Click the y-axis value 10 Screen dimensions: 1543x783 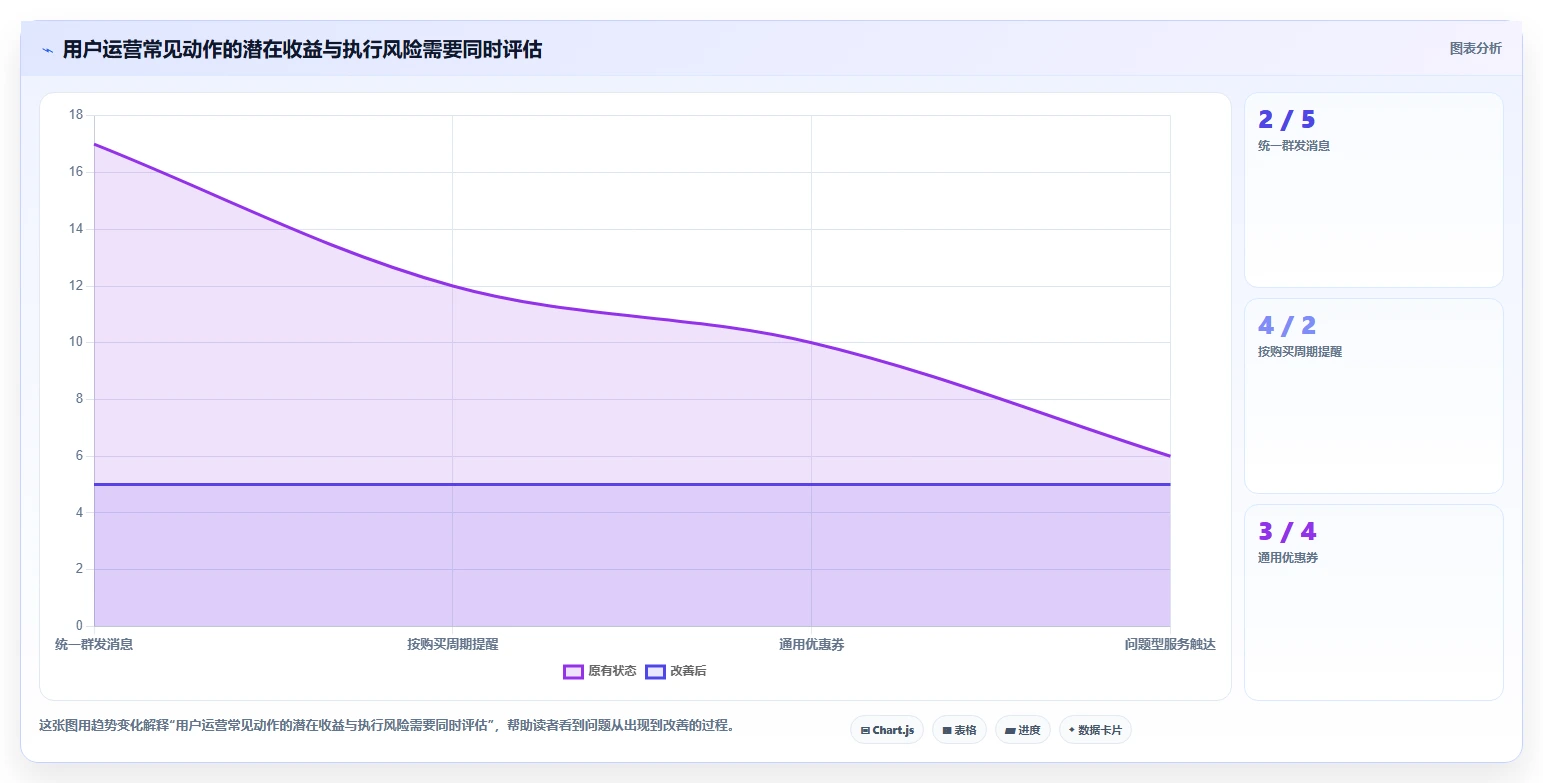[76, 342]
